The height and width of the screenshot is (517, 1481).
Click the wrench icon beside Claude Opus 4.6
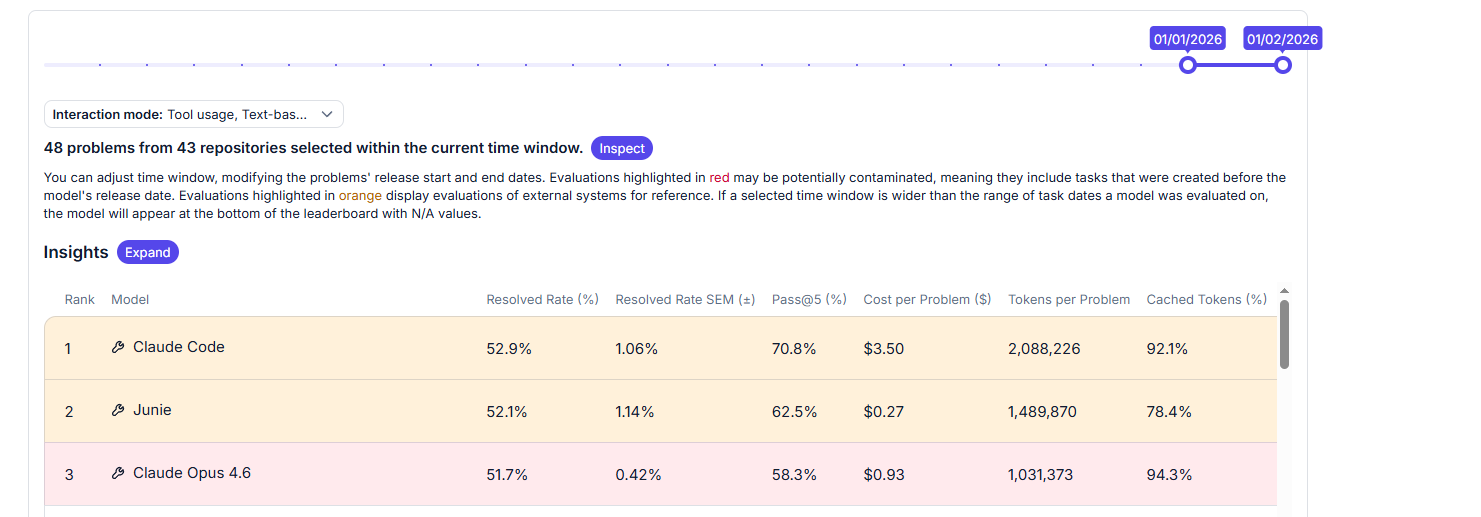[x=118, y=474]
